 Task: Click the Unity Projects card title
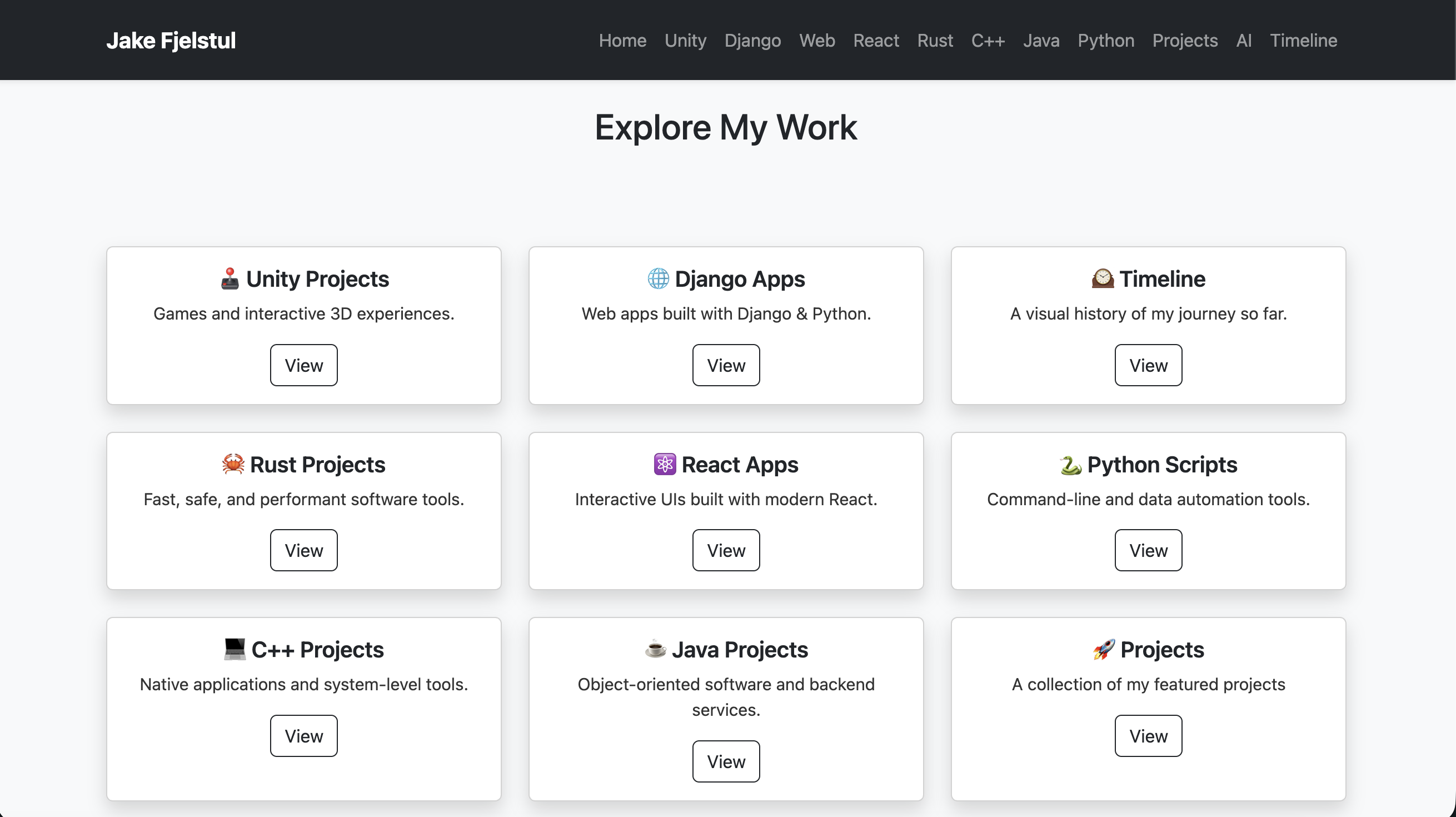coord(318,279)
